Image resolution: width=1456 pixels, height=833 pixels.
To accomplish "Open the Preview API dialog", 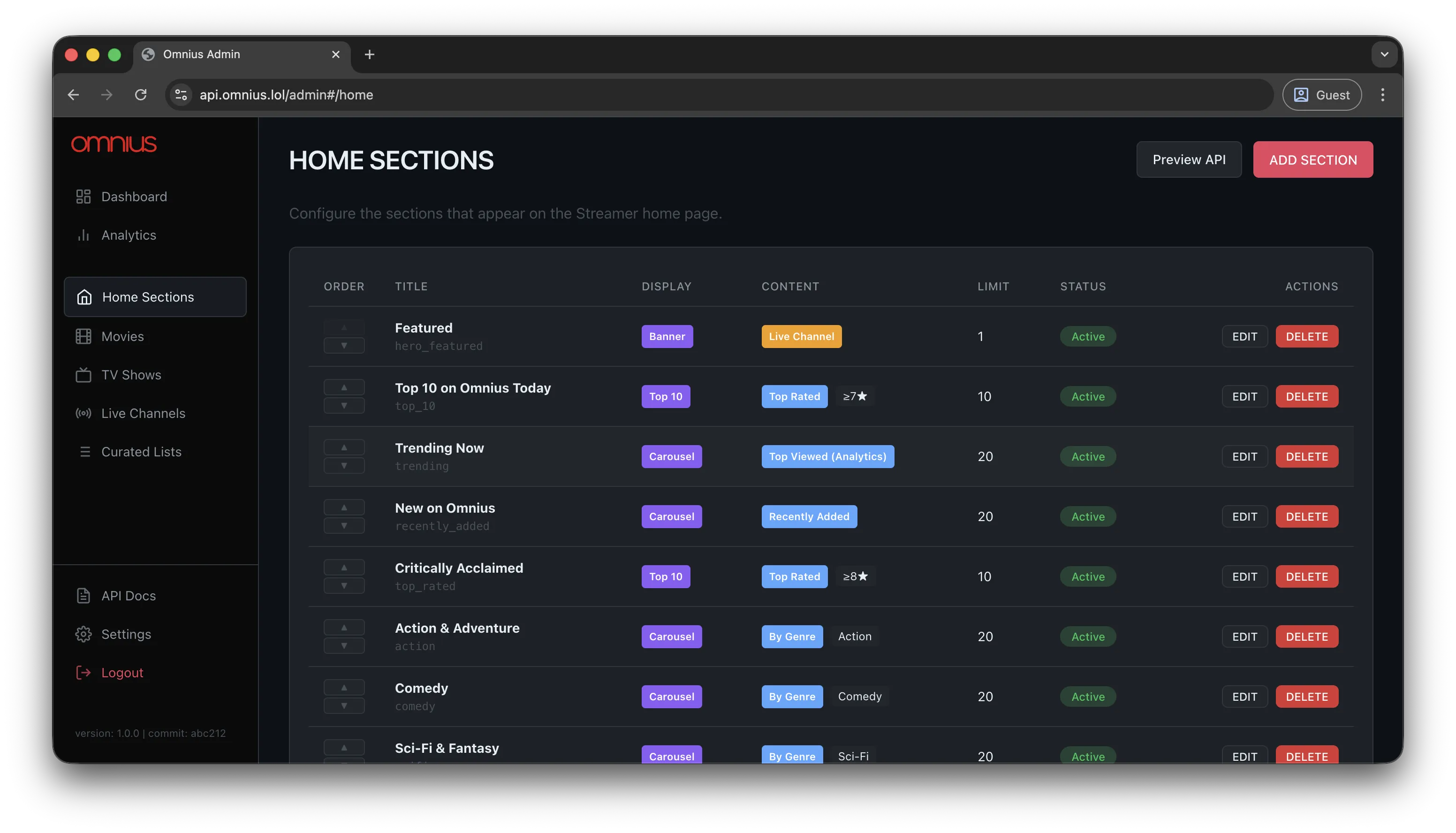I will [1189, 159].
